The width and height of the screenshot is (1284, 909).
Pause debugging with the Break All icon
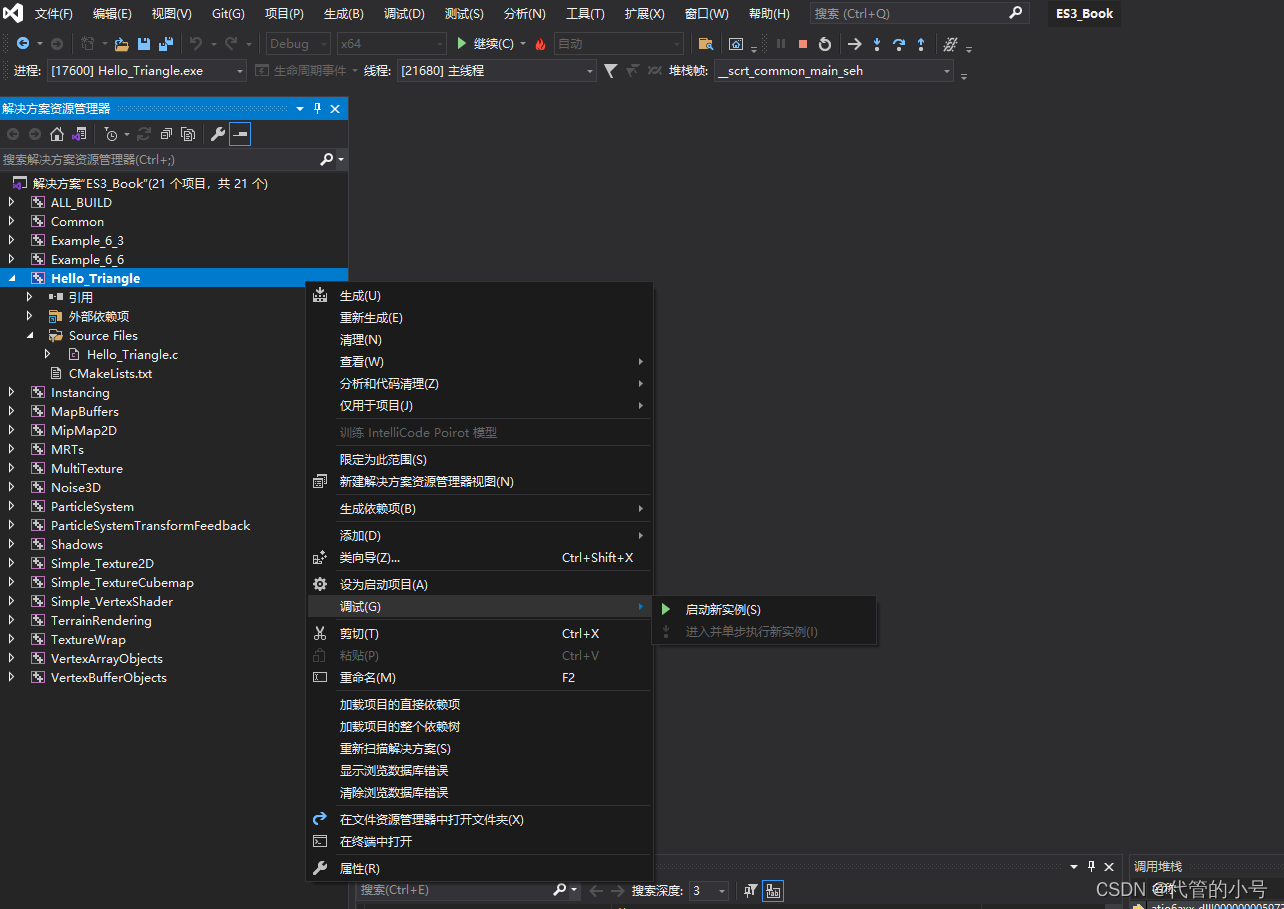(x=779, y=44)
